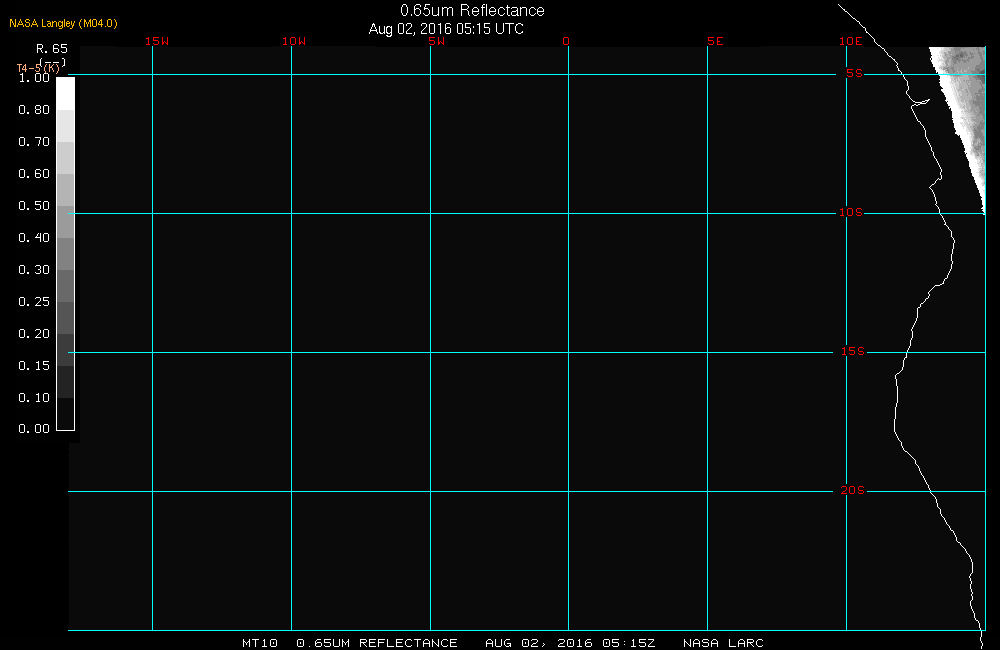This screenshot has width=1000, height=650.
Task: Click the '0.40' scale value
Action: pos(34,237)
